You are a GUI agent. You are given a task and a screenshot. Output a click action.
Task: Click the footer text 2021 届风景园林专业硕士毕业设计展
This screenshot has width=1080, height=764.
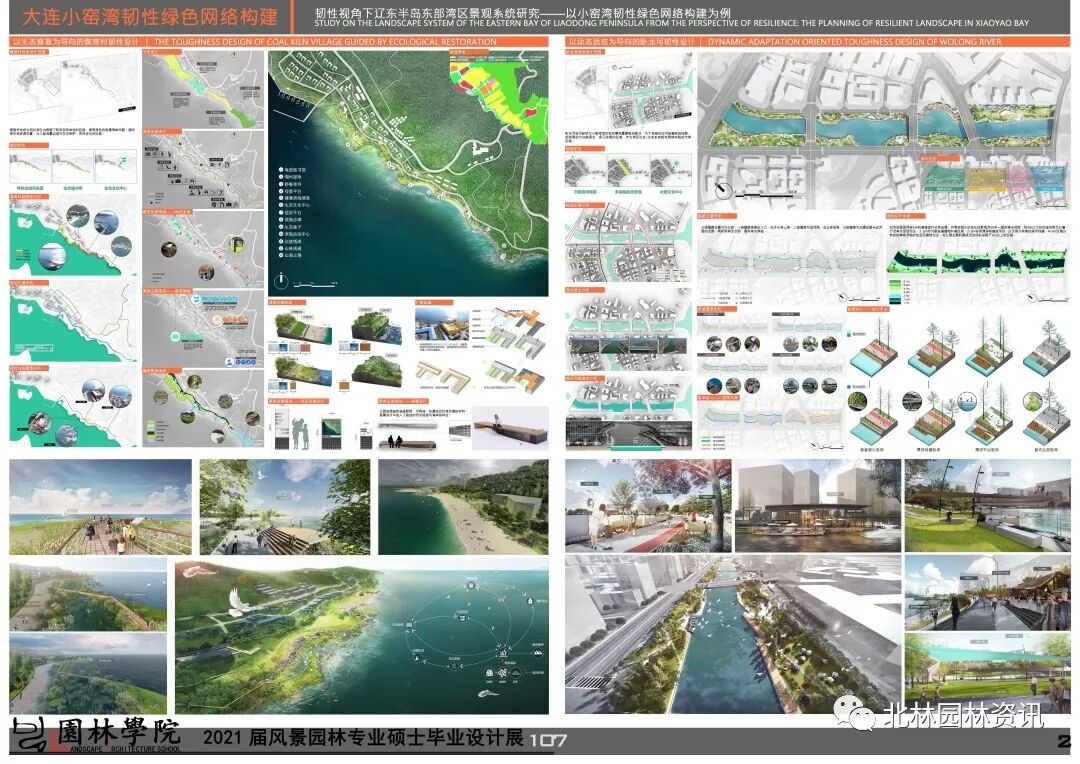[x=363, y=738]
